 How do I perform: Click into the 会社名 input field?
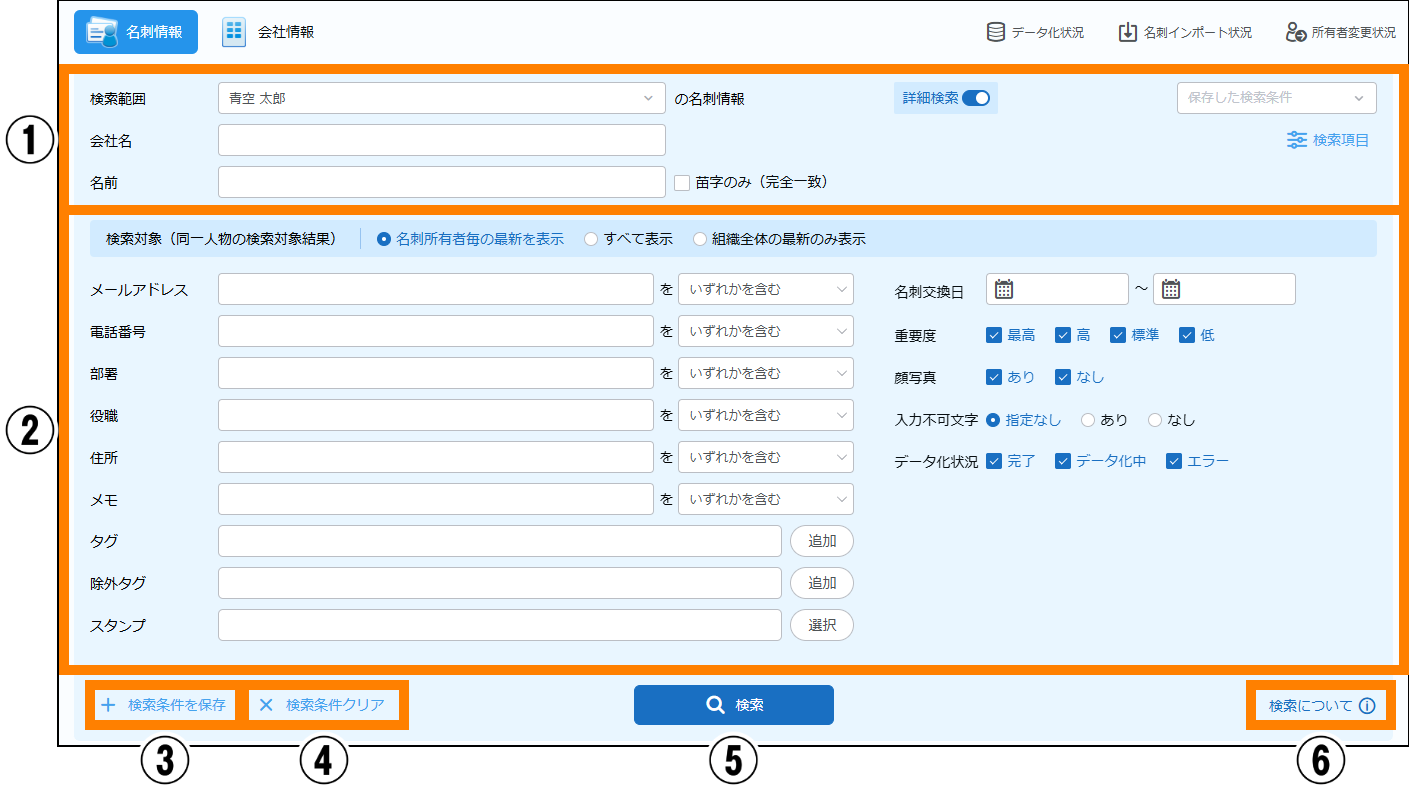[x=441, y=140]
